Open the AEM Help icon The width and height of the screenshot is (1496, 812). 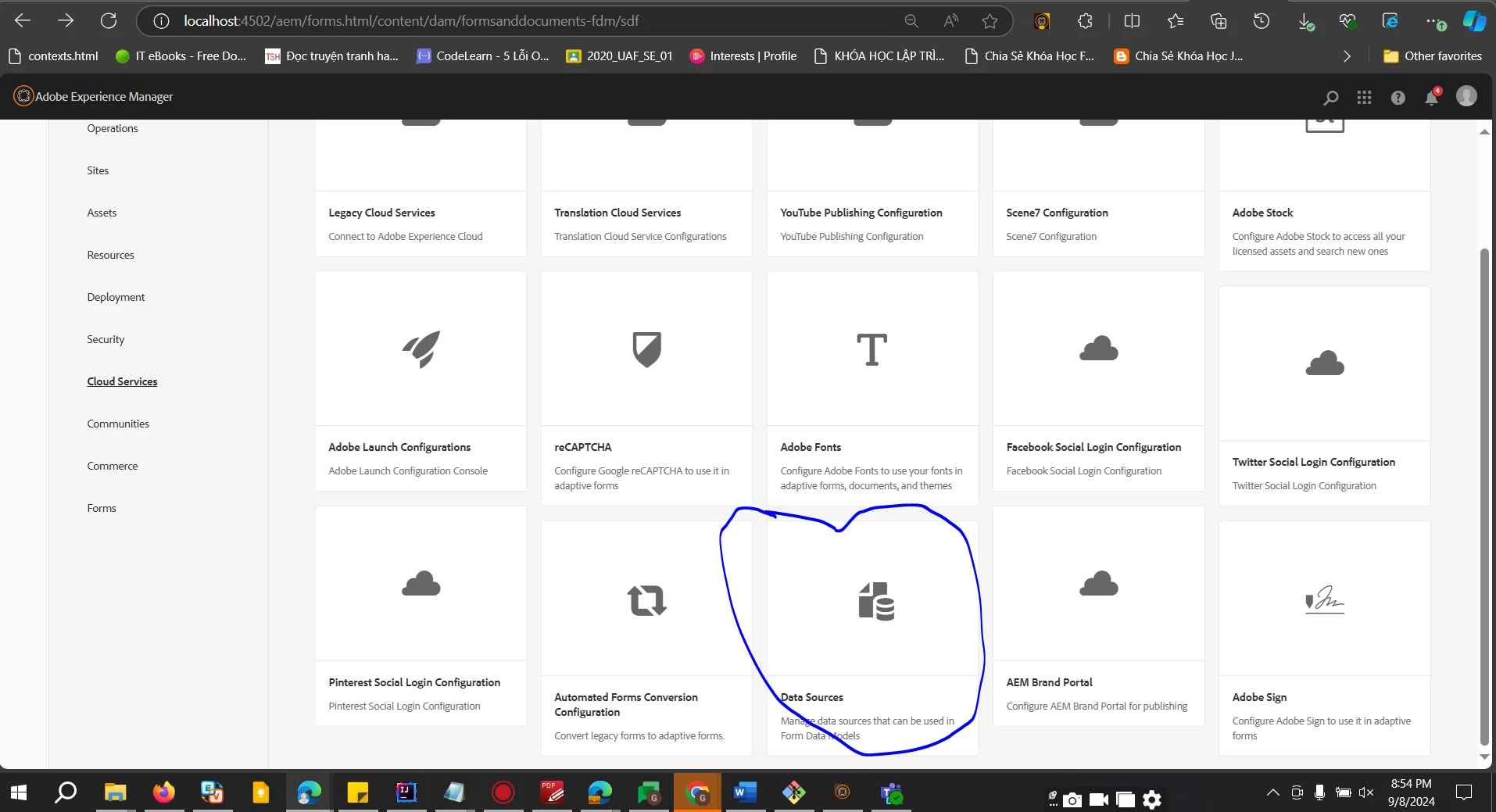click(1398, 97)
